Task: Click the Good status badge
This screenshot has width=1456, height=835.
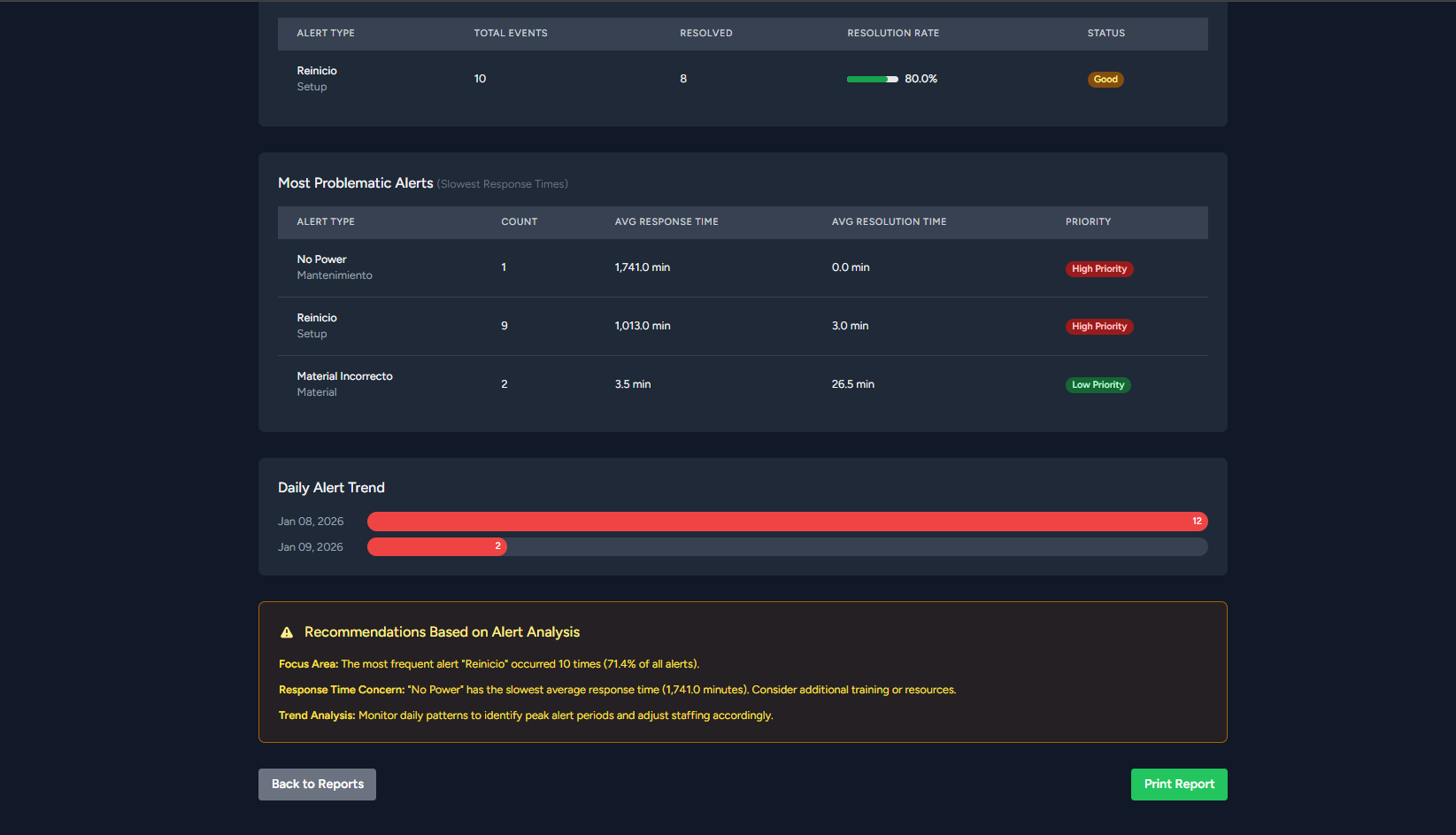Action: click(x=1105, y=80)
